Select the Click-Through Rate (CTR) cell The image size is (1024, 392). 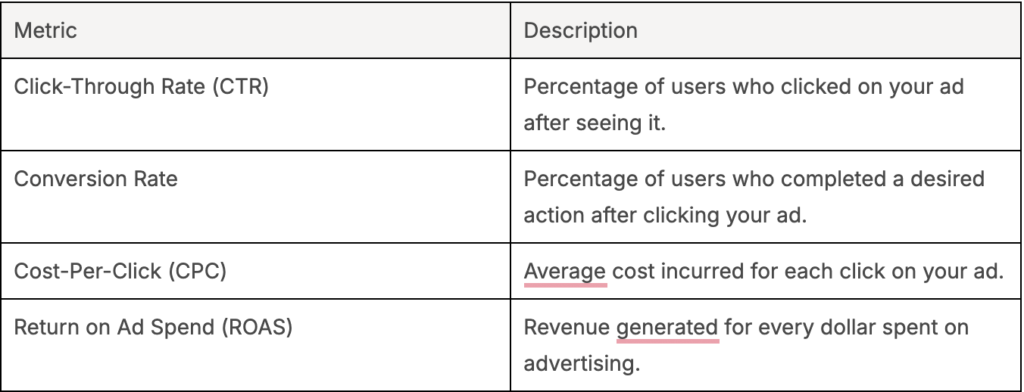pos(255,105)
